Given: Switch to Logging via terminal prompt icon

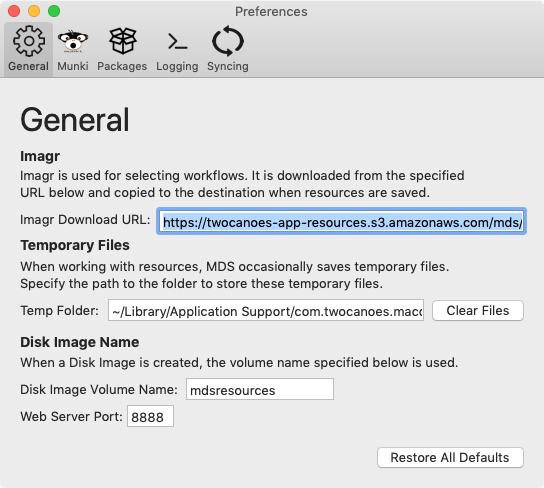Looking at the screenshot, I should pos(177,42).
